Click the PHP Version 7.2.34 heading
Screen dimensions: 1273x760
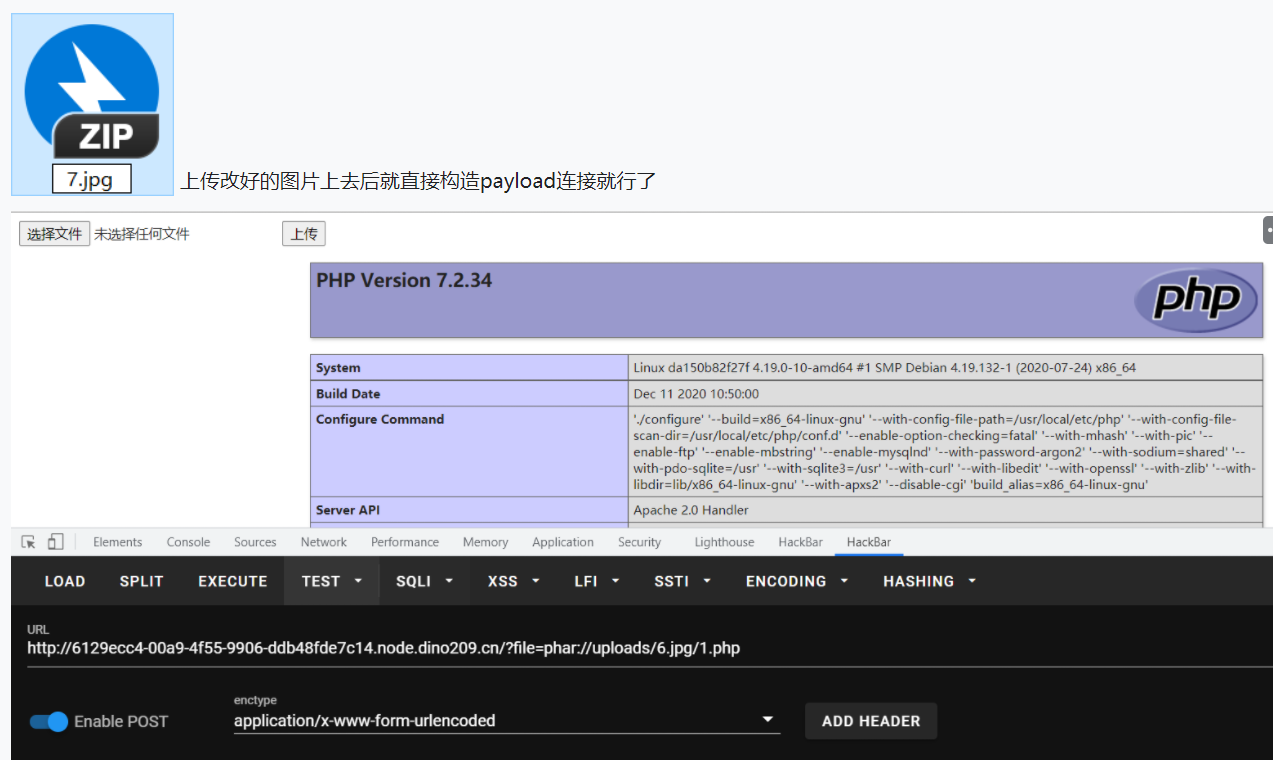[x=404, y=280]
